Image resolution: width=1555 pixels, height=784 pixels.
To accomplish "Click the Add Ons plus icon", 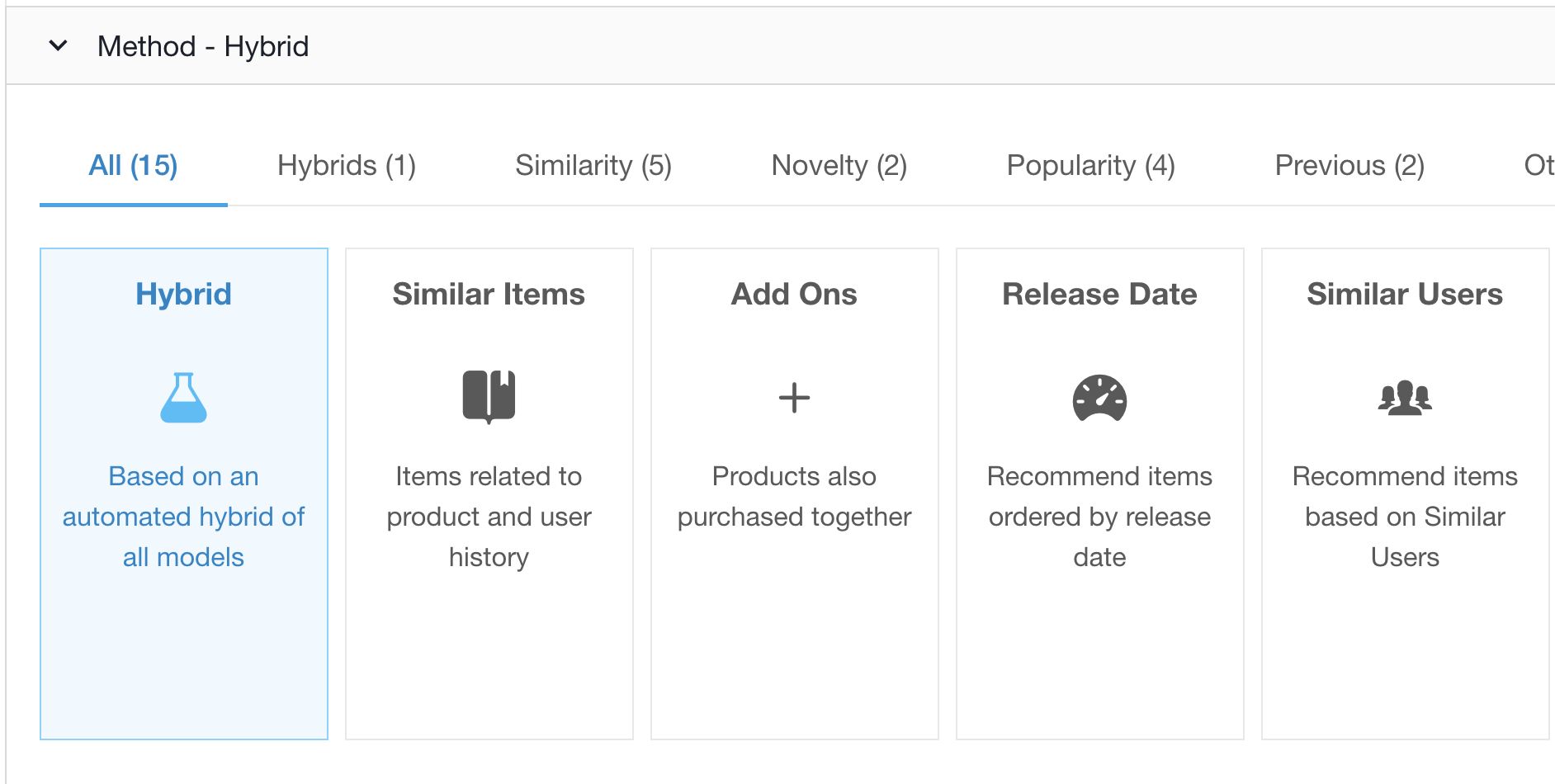I will pos(794,398).
